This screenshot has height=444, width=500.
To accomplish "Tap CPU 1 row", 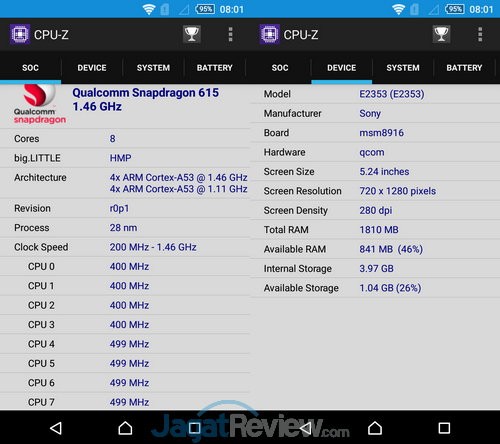I will pyautogui.click(x=125, y=286).
